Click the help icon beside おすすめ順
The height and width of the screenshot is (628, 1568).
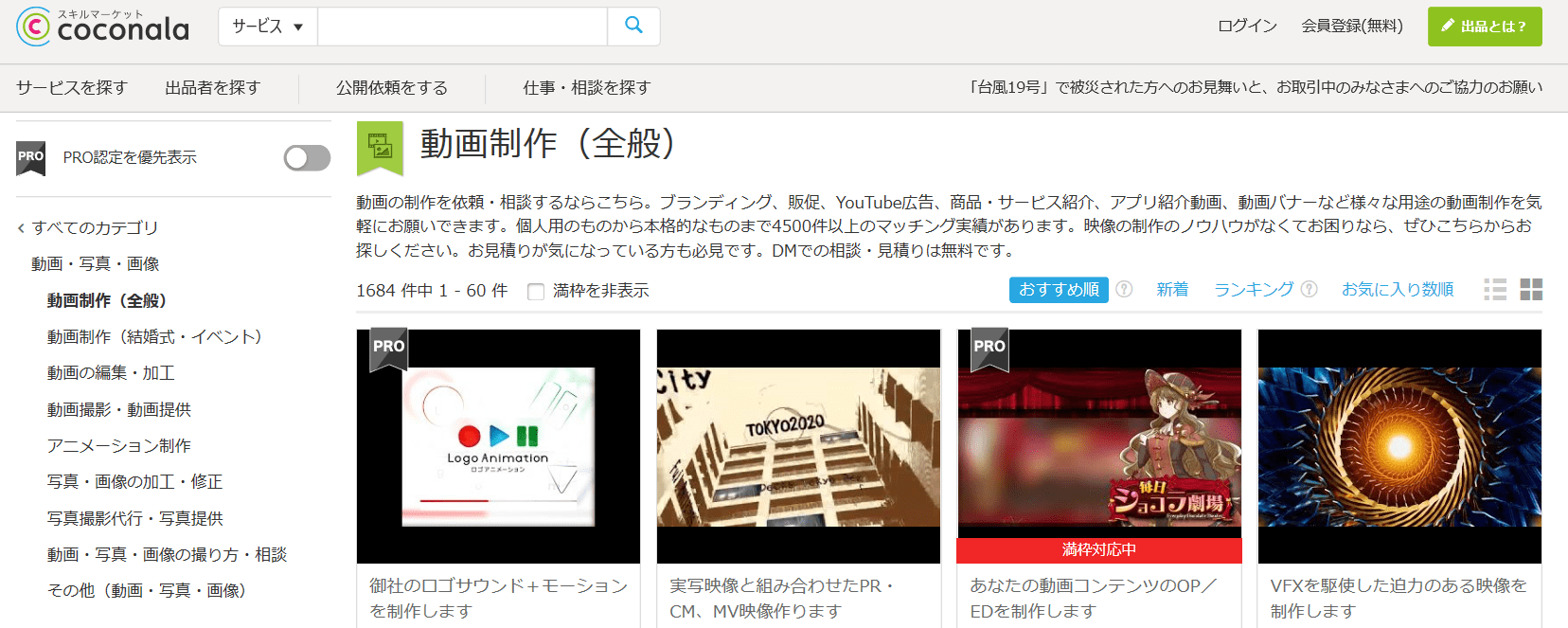click(1124, 290)
